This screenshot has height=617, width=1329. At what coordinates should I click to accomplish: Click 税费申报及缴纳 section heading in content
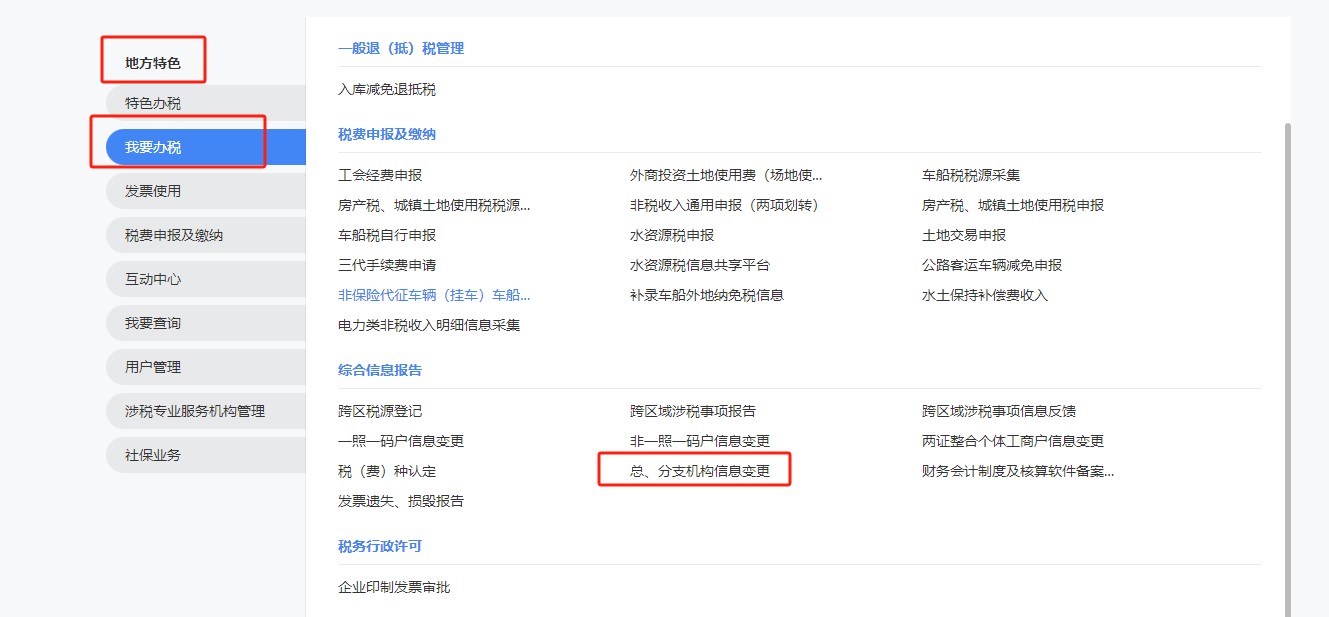[x=387, y=134]
